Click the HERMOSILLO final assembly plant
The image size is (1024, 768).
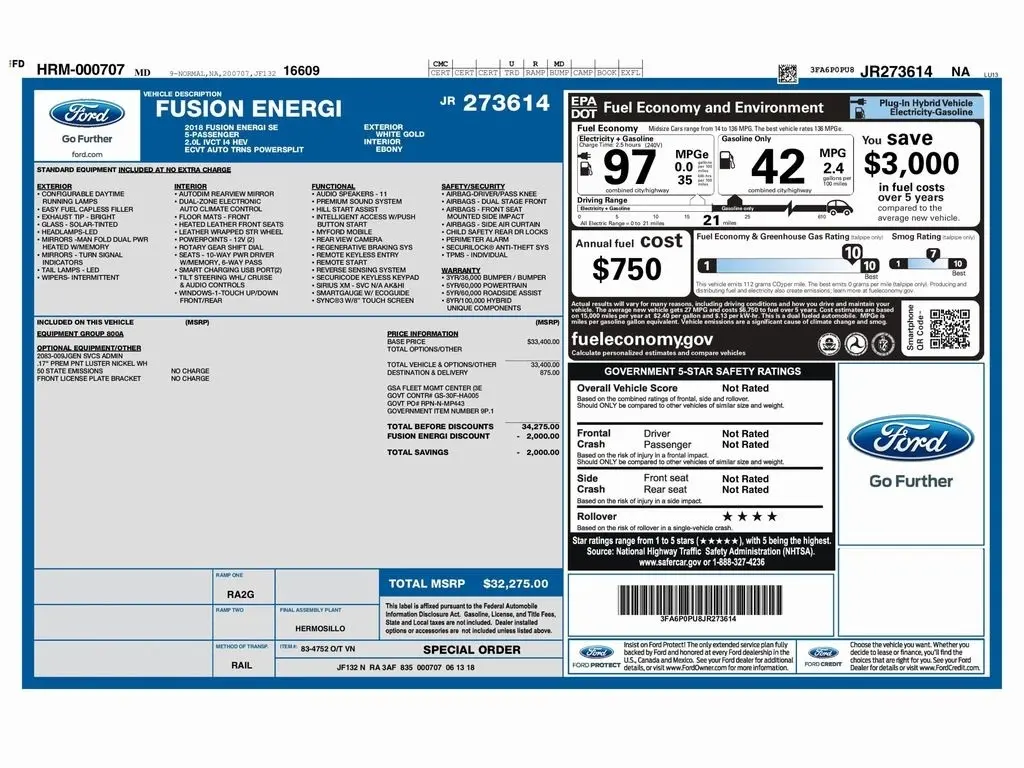[320, 628]
